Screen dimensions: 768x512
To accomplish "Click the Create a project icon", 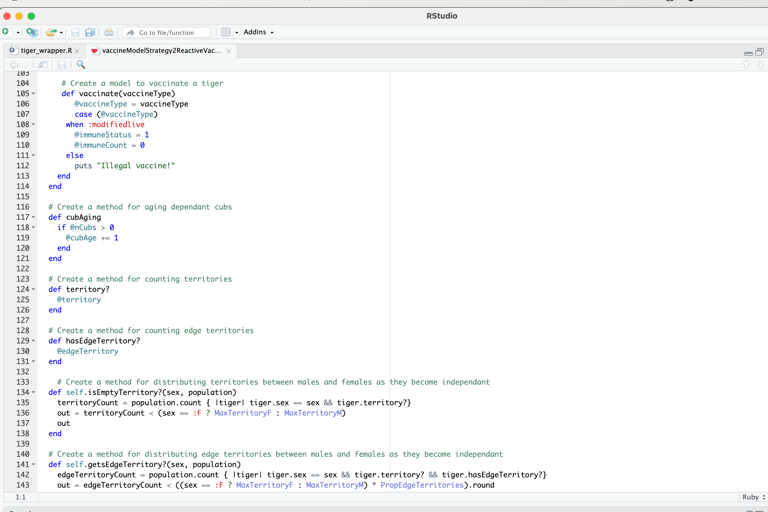I will pyautogui.click(x=32, y=32).
